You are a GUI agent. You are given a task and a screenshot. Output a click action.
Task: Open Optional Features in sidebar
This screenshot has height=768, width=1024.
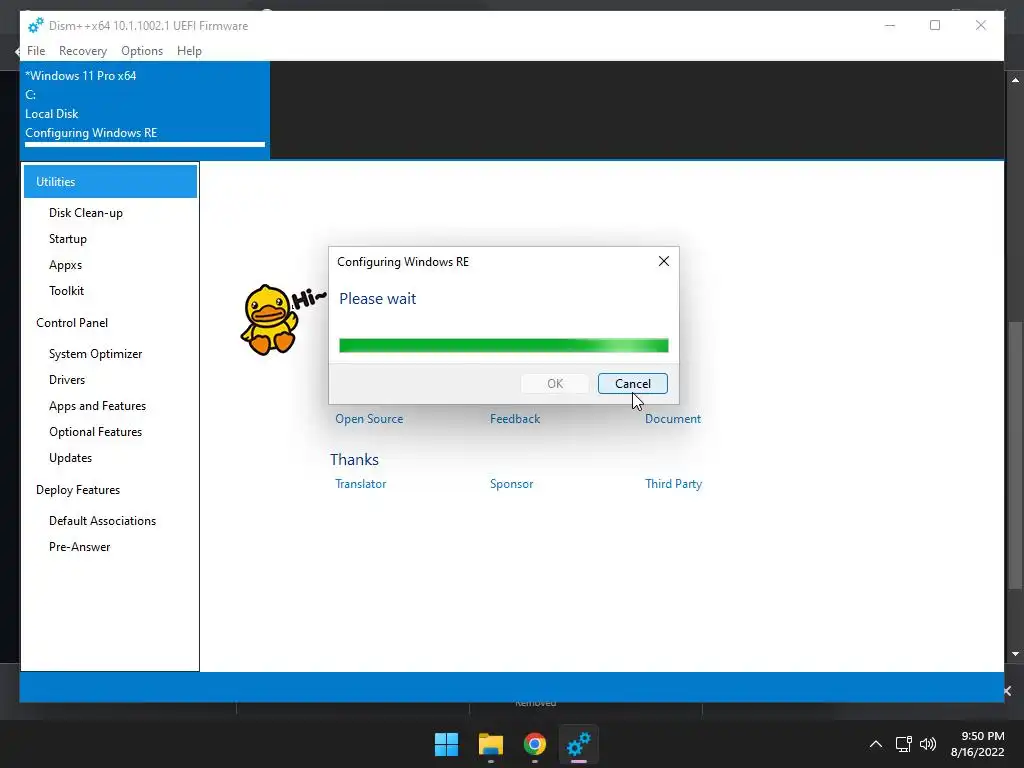coord(95,432)
